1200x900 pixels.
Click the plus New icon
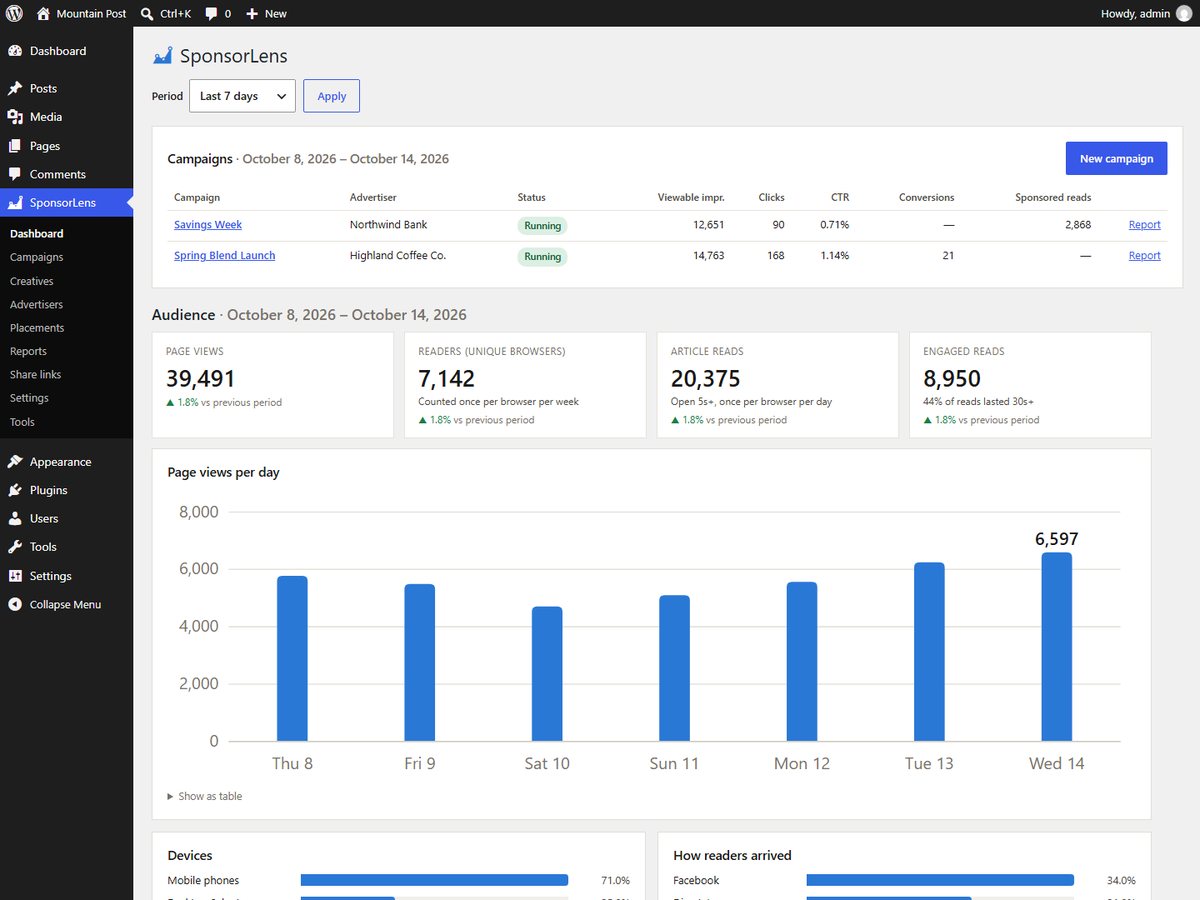(x=252, y=14)
